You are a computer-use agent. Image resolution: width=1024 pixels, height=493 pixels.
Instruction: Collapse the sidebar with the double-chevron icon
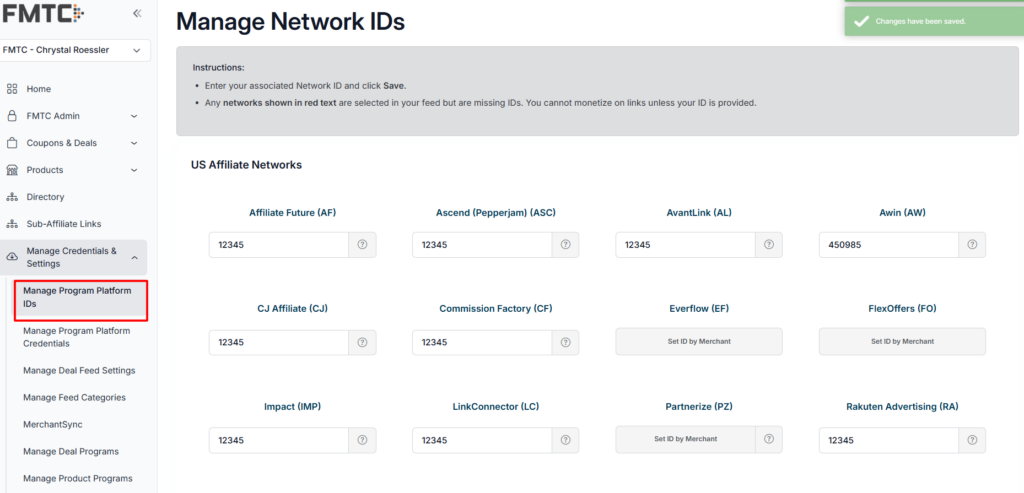[137, 14]
